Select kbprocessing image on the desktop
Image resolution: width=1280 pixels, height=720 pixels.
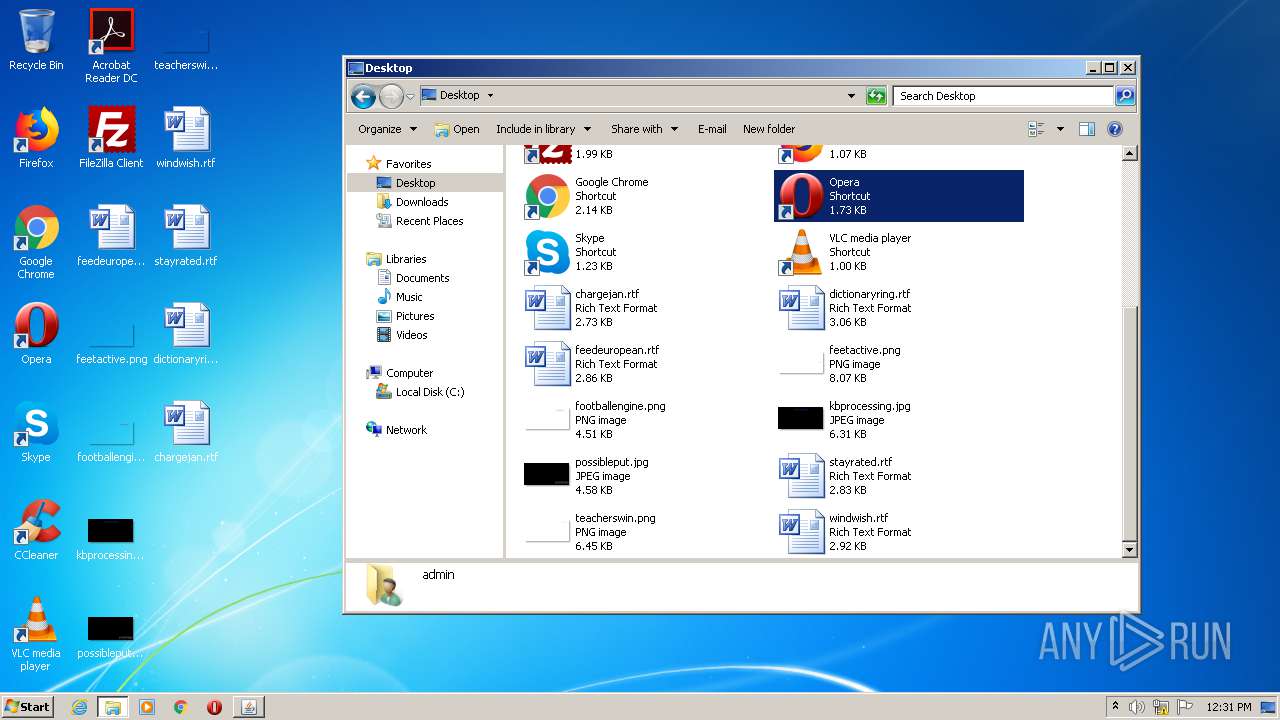[x=111, y=539]
